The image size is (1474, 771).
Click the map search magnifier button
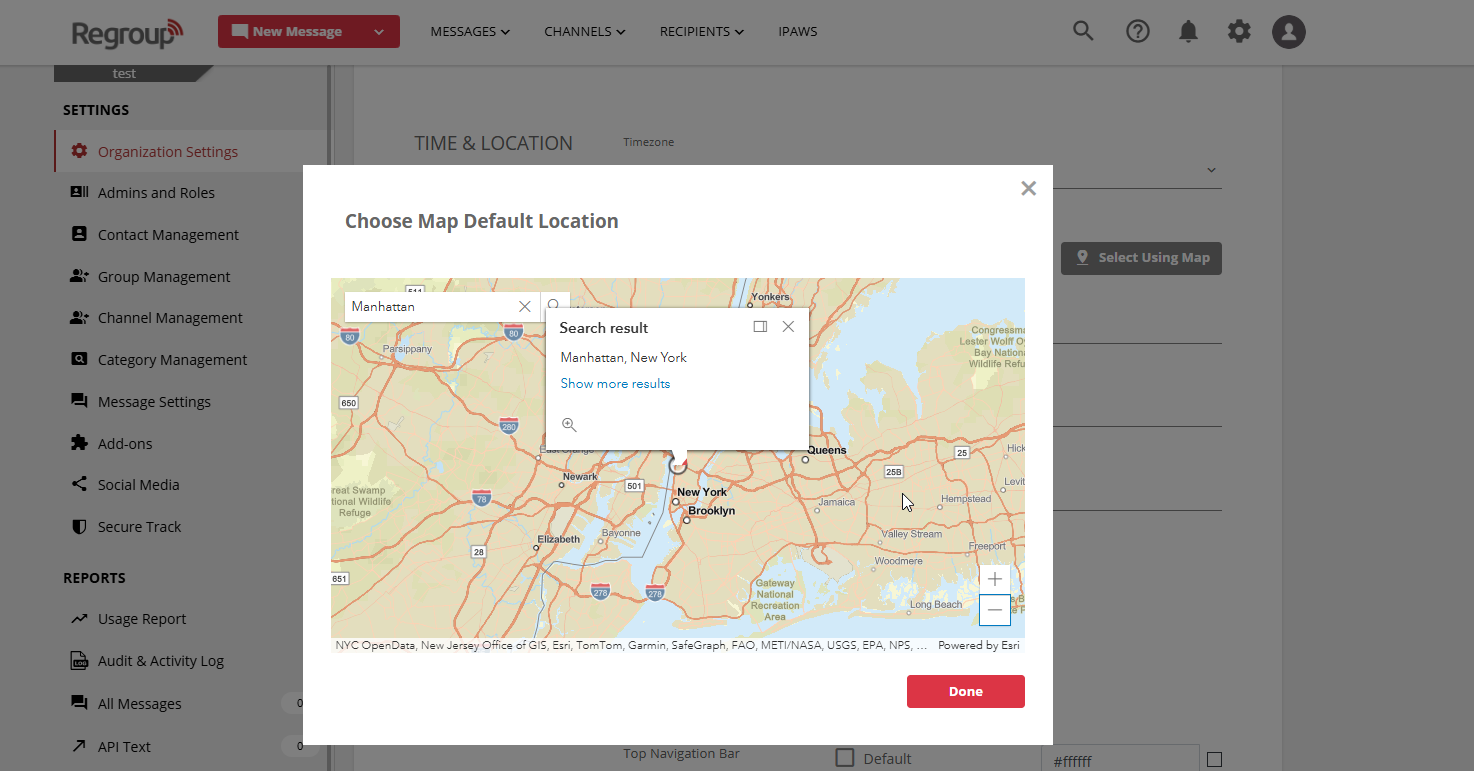554,306
